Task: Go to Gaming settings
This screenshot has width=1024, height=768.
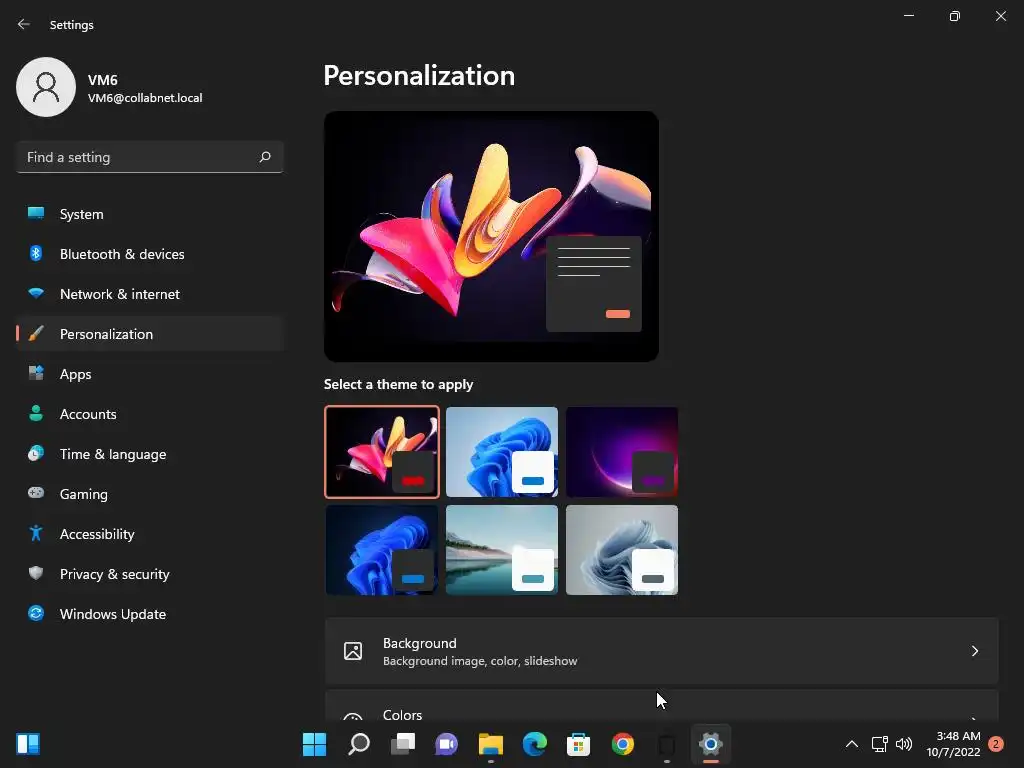Action: click(150, 494)
